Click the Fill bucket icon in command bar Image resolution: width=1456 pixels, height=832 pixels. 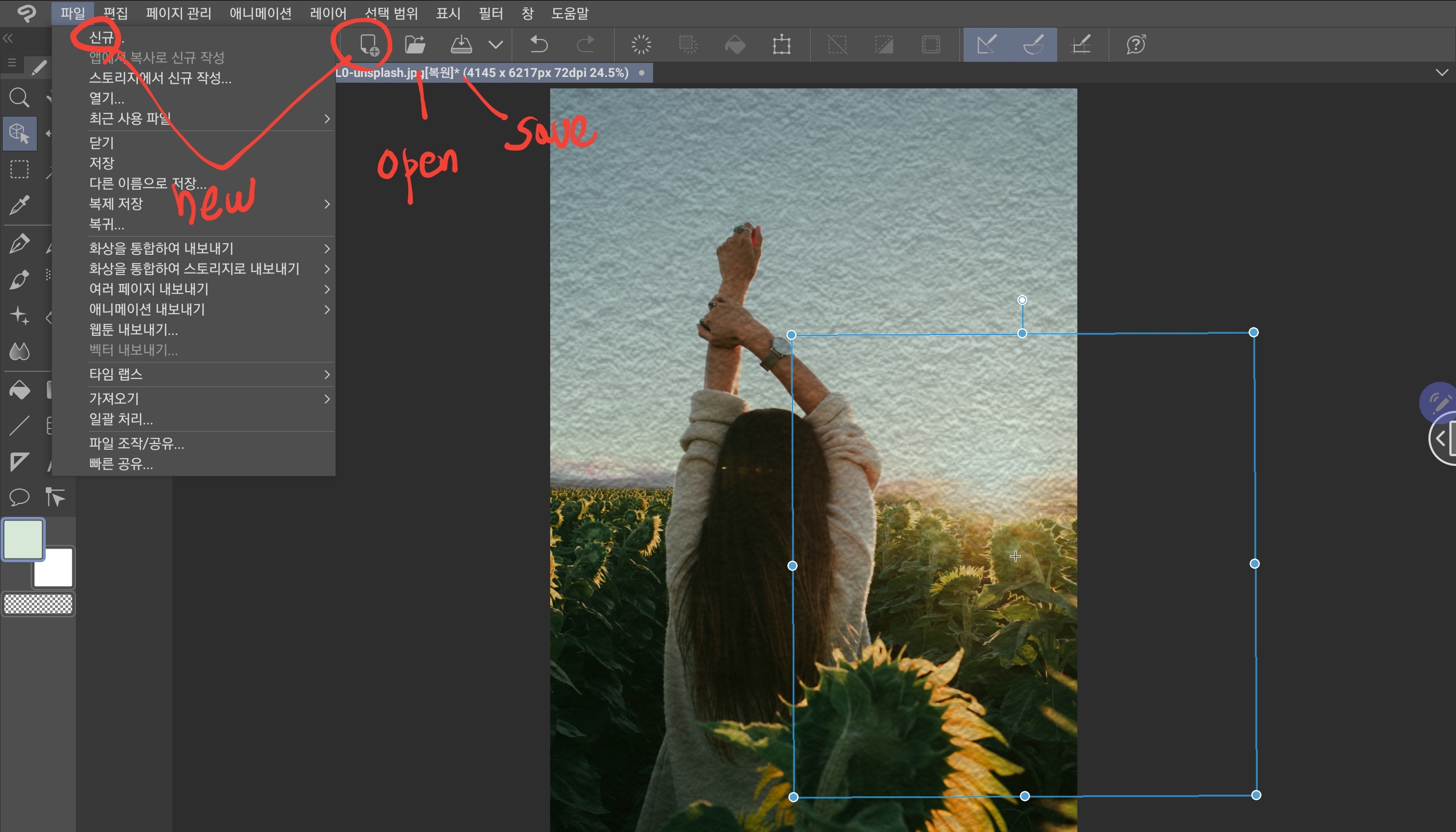tap(735, 45)
